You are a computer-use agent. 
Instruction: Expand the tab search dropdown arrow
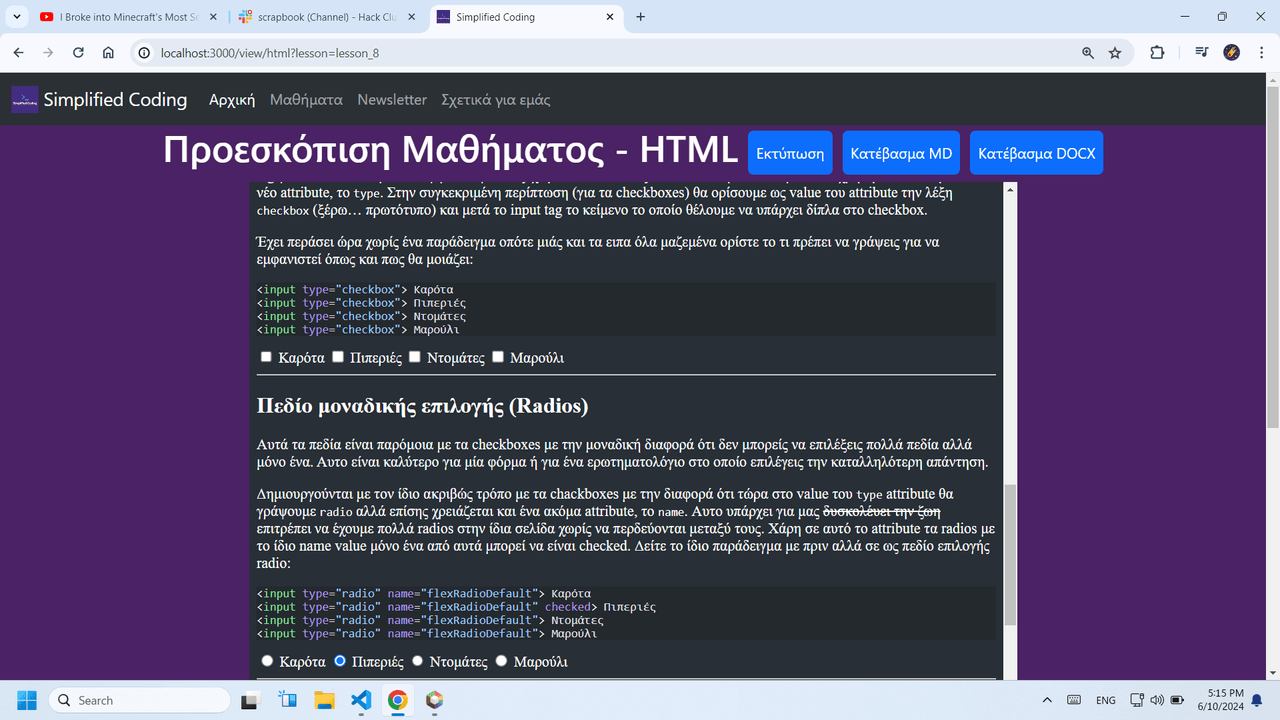[x=17, y=17]
